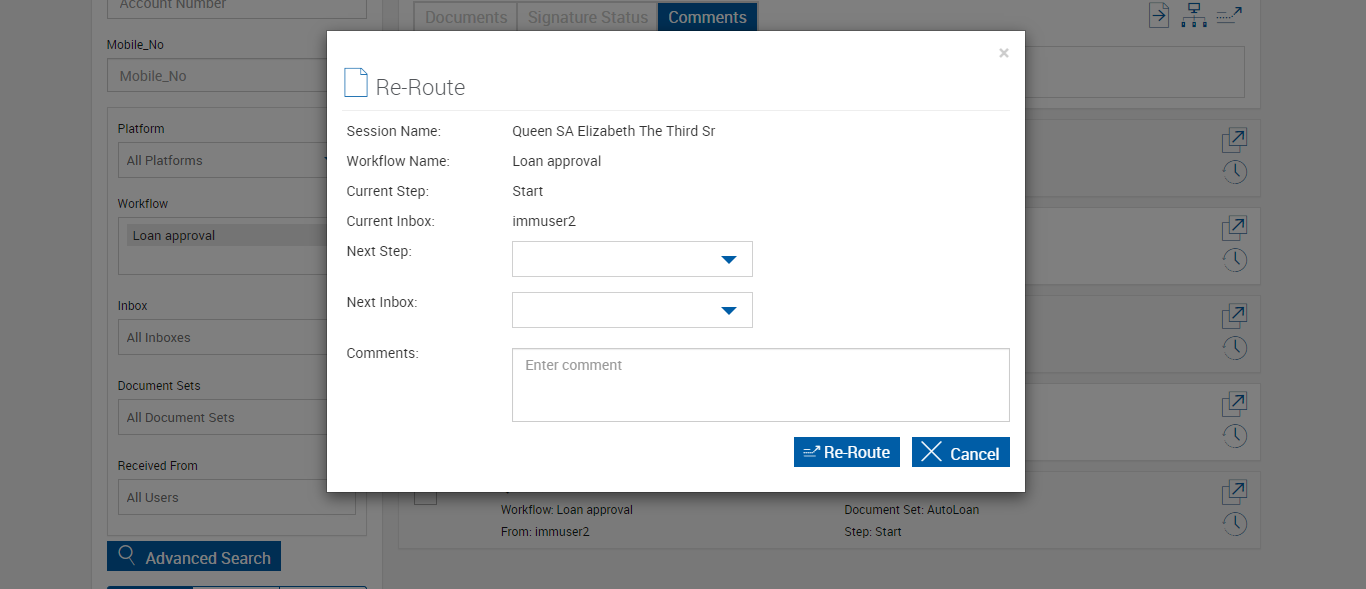Expand the Next Step dropdown
The image size is (1366, 589).
[632, 259]
